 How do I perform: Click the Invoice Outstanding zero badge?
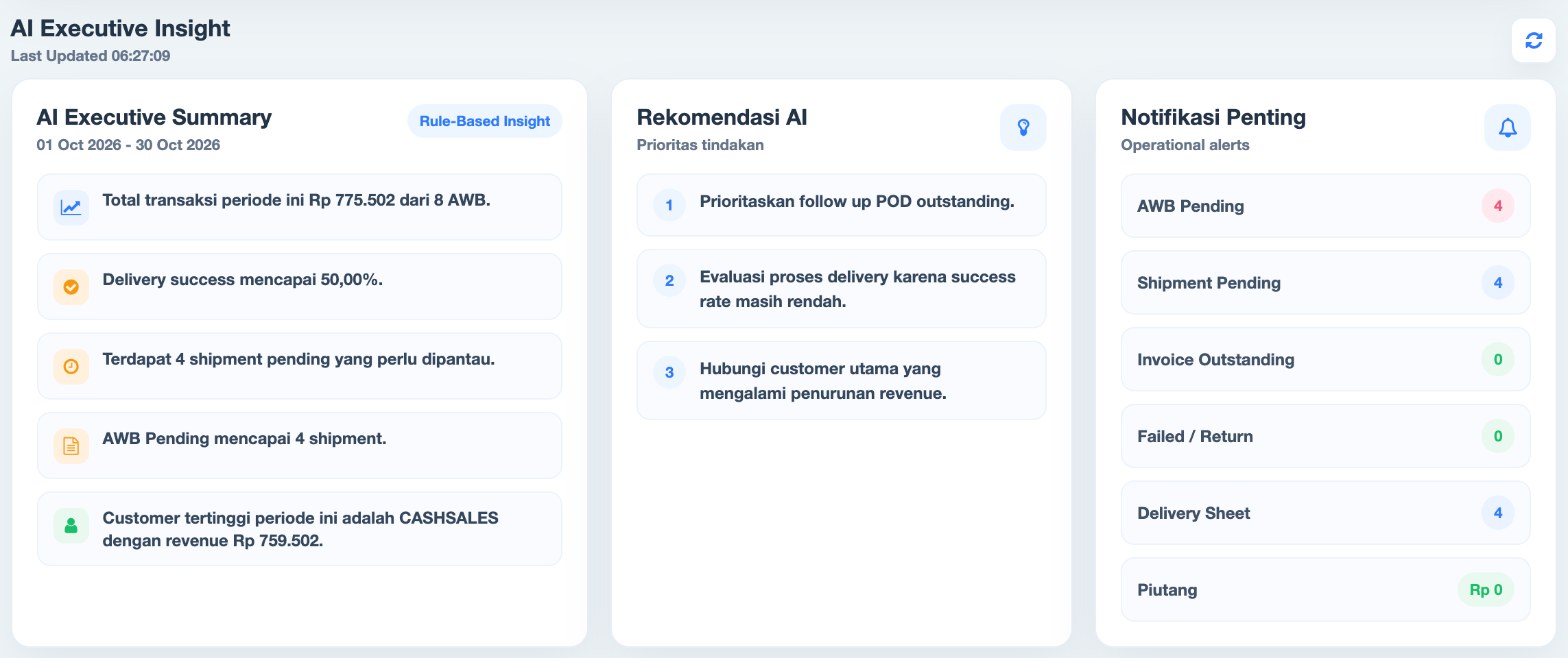[1498, 359]
